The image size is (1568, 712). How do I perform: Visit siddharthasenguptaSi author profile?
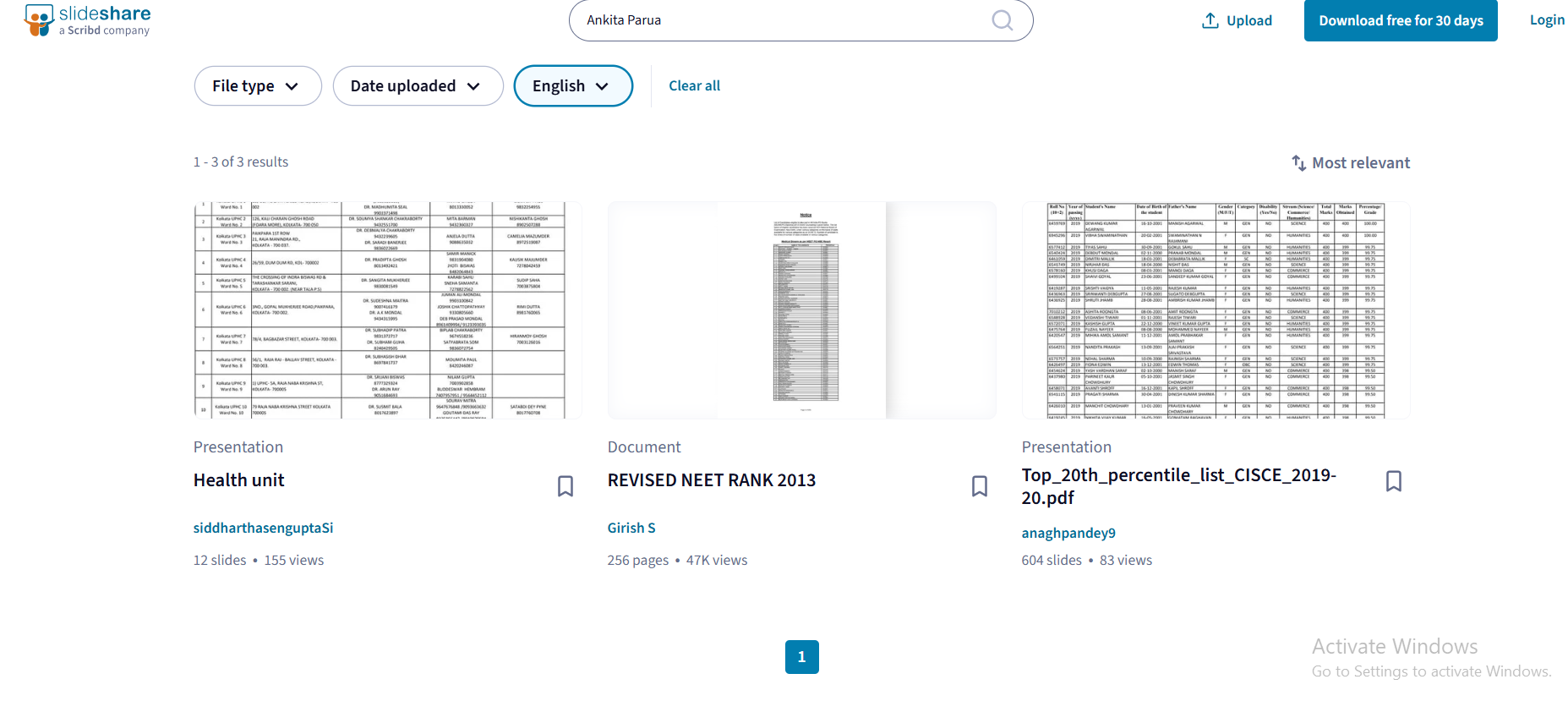(263, 528)
